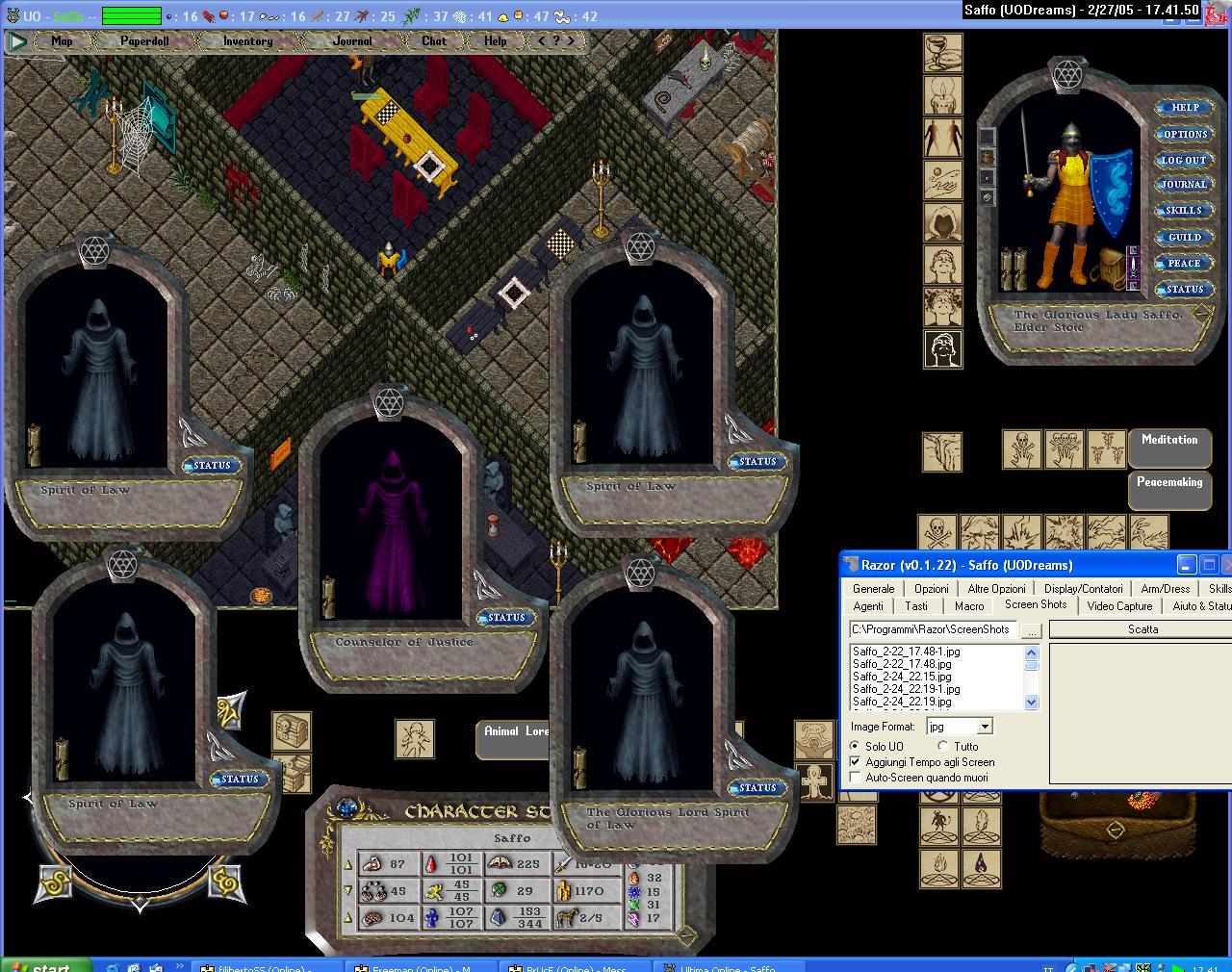This screenshot has height=972, width=1232.
Task: Enable the Auto-Screen quando muori checkbox
Action: click(856, 777)
